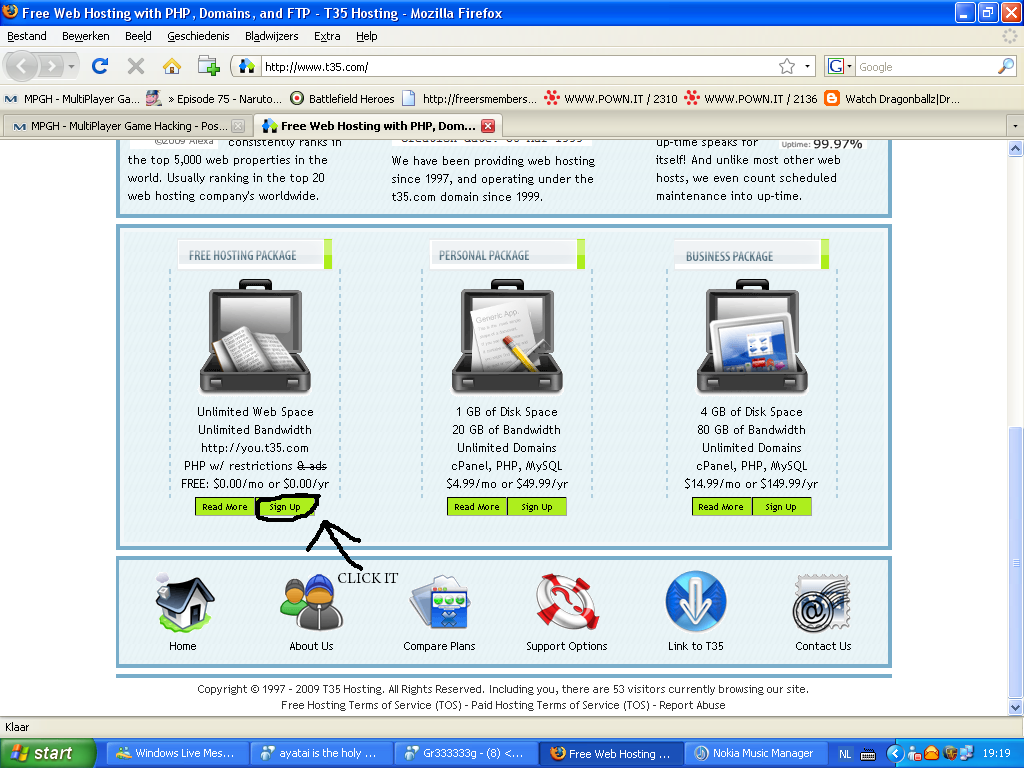Open the address bar URL dropdown arrow
The width and height of the screenshot is (1024, 768).
(x=807, y=67)
